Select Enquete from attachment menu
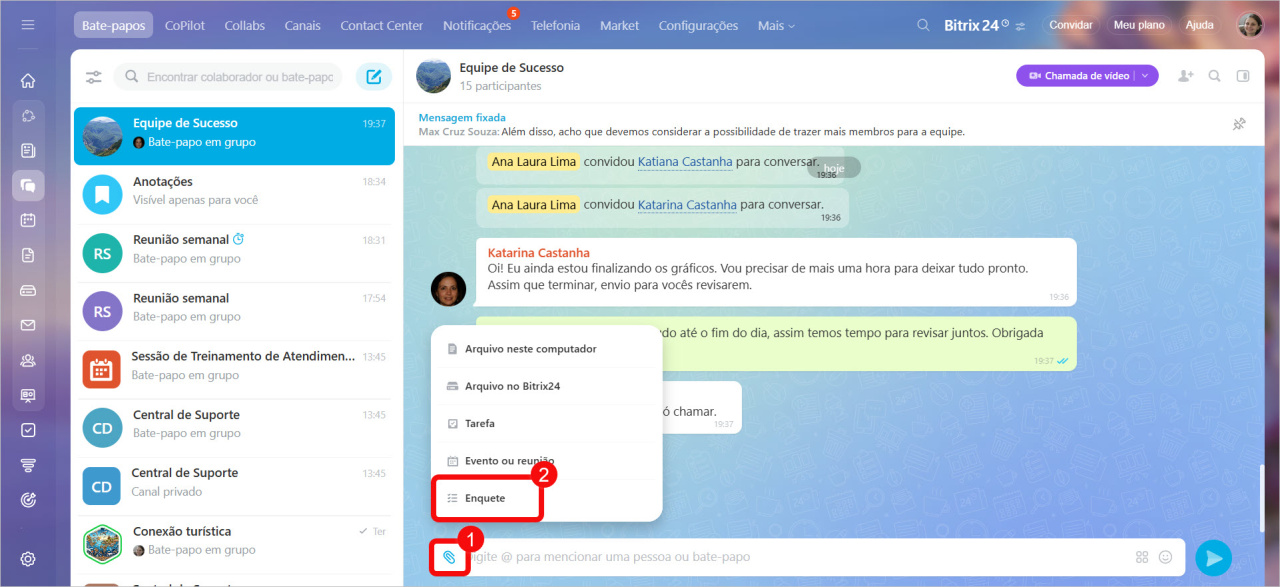Viewport: 1280px width, 587px height. click(485, 498)
